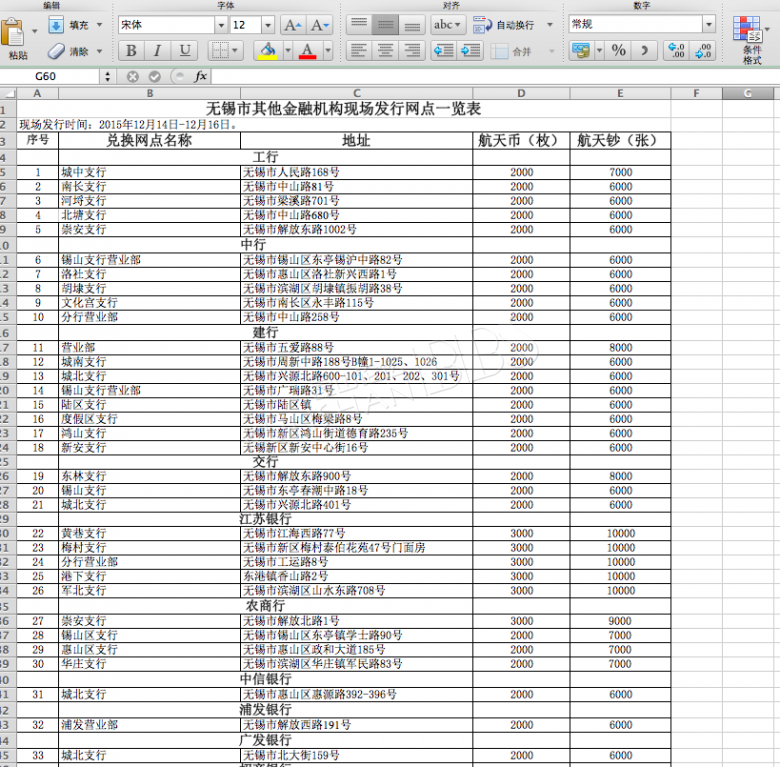Click the fx insert function button

pos(200,76)
